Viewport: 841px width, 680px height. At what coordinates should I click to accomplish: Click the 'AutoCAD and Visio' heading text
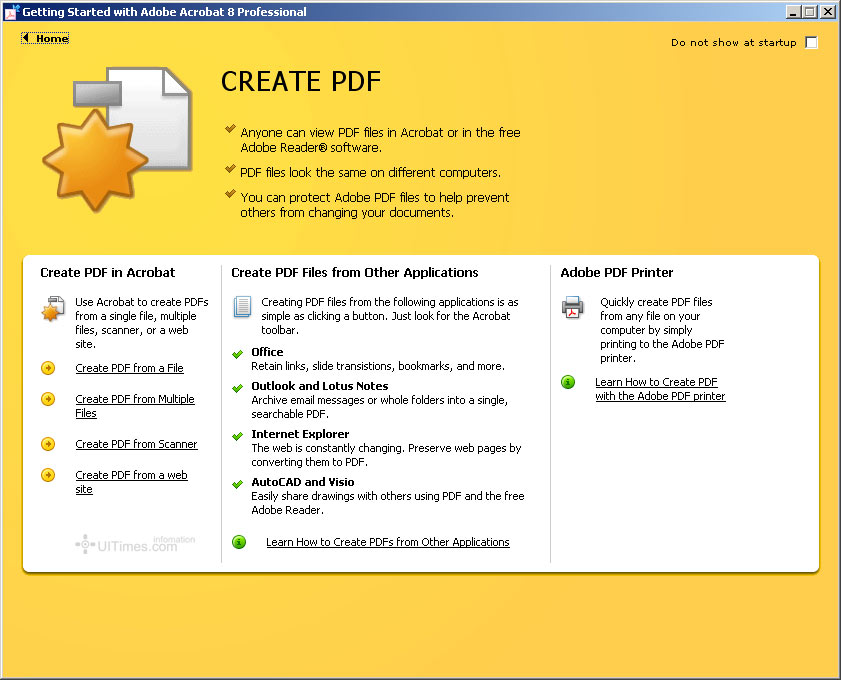pos(303,482)
